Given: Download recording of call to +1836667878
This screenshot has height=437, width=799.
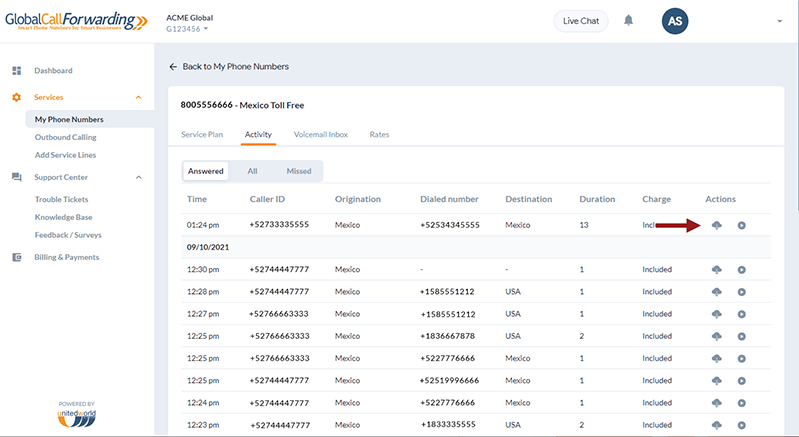Looking at the screenshot, I should pos(716,336).
